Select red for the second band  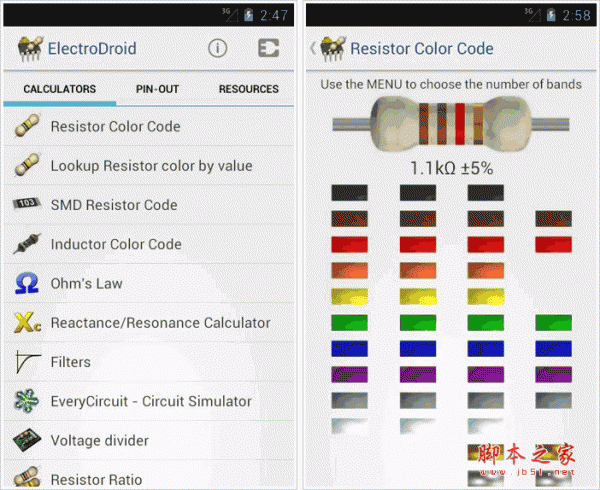pyautogui.click(x=418, y=245)
